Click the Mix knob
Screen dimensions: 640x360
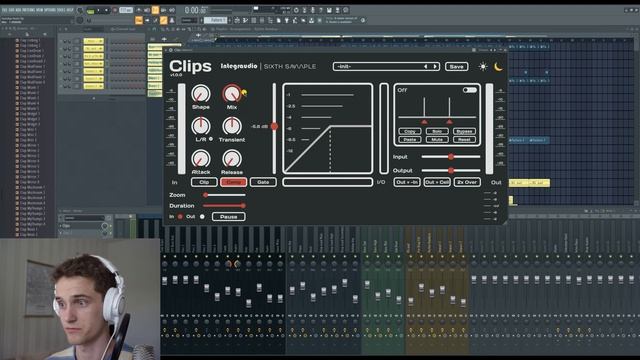[x=232, y=94]
